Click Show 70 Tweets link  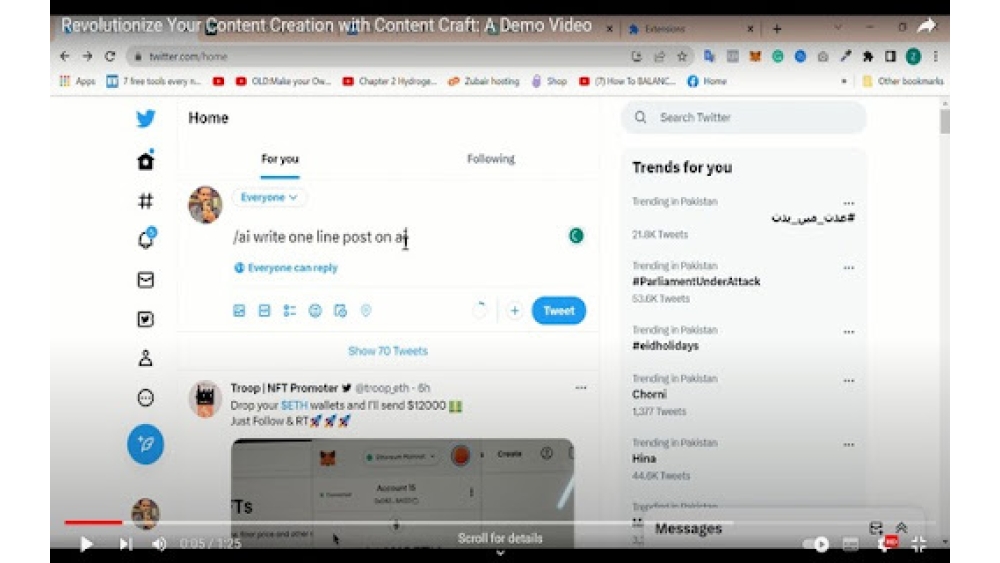click(x=388, y=351)
